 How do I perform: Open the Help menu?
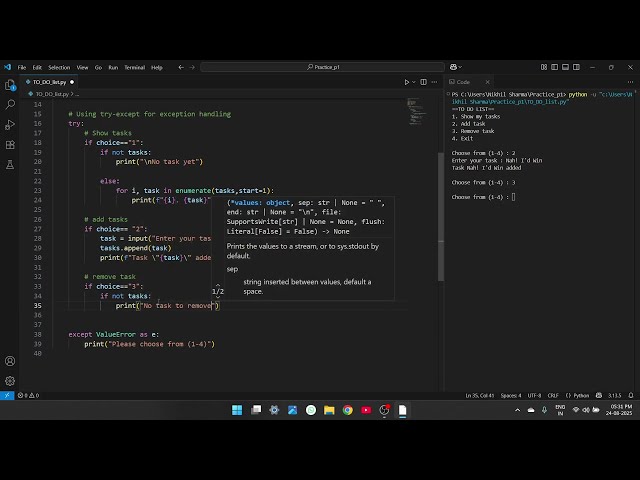pos(157,67)
